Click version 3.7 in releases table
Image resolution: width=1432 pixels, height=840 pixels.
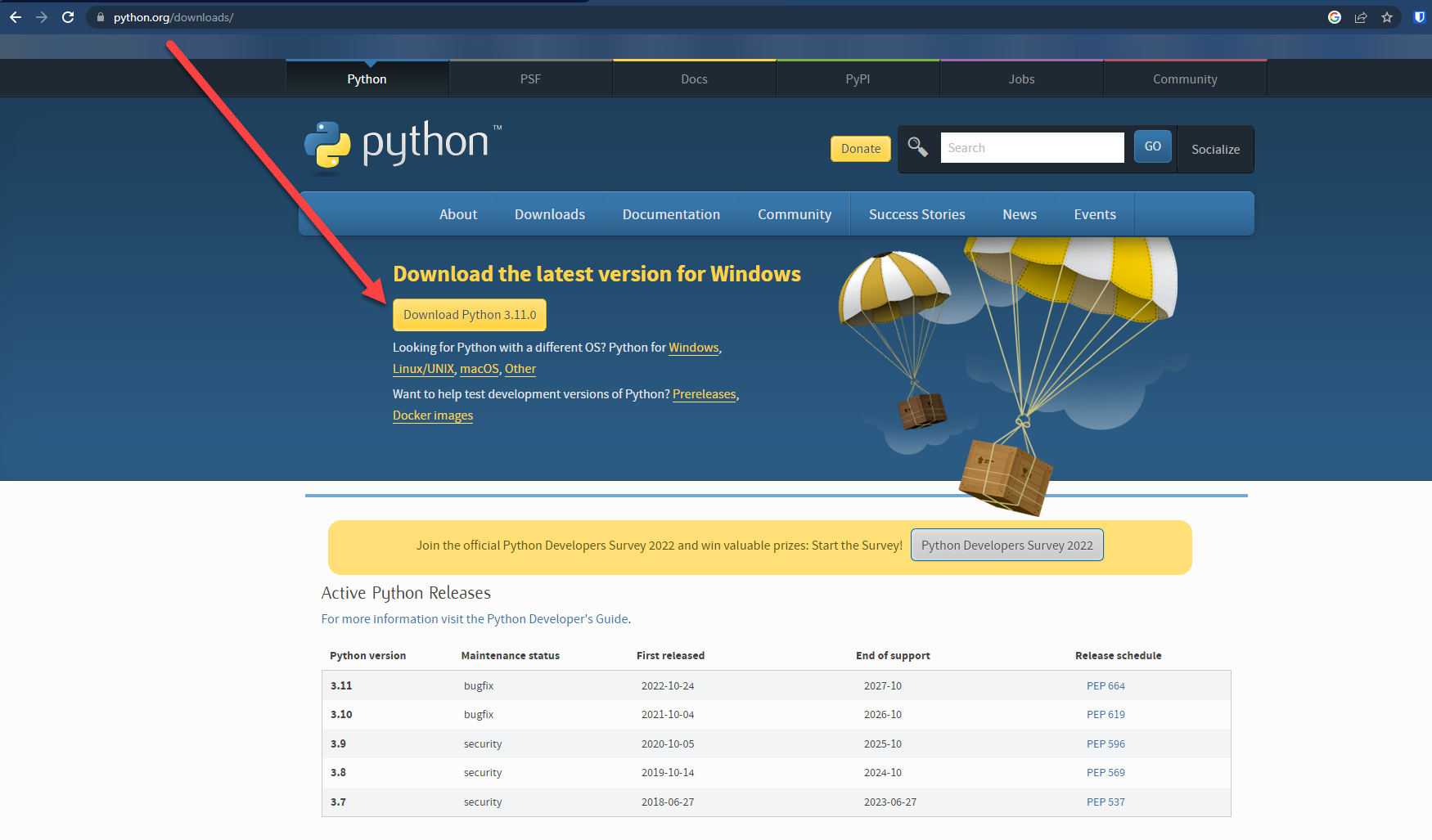click(338, 802)
